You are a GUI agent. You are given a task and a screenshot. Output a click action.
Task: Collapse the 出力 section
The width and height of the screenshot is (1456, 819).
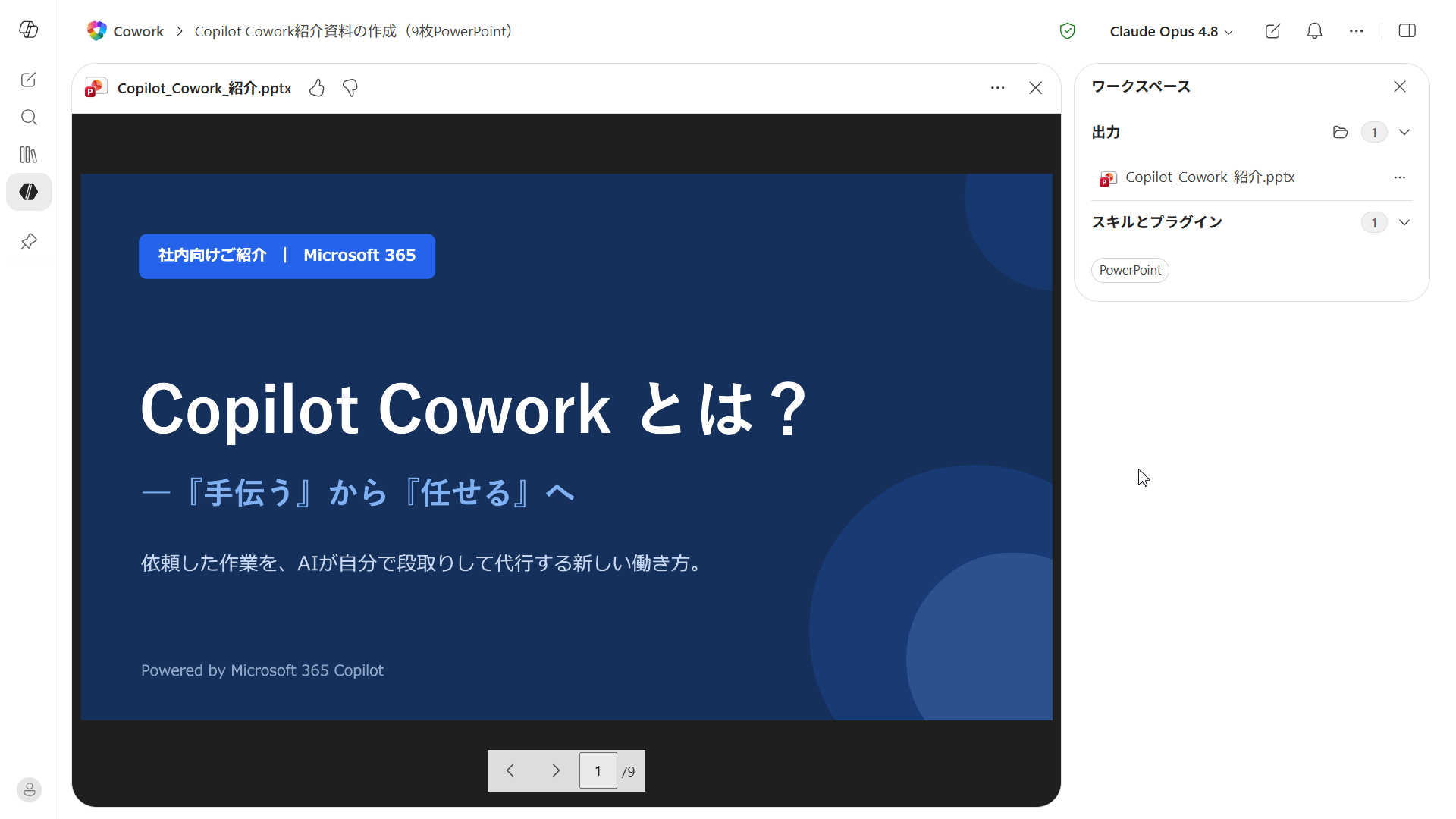tap(1404, 132)
